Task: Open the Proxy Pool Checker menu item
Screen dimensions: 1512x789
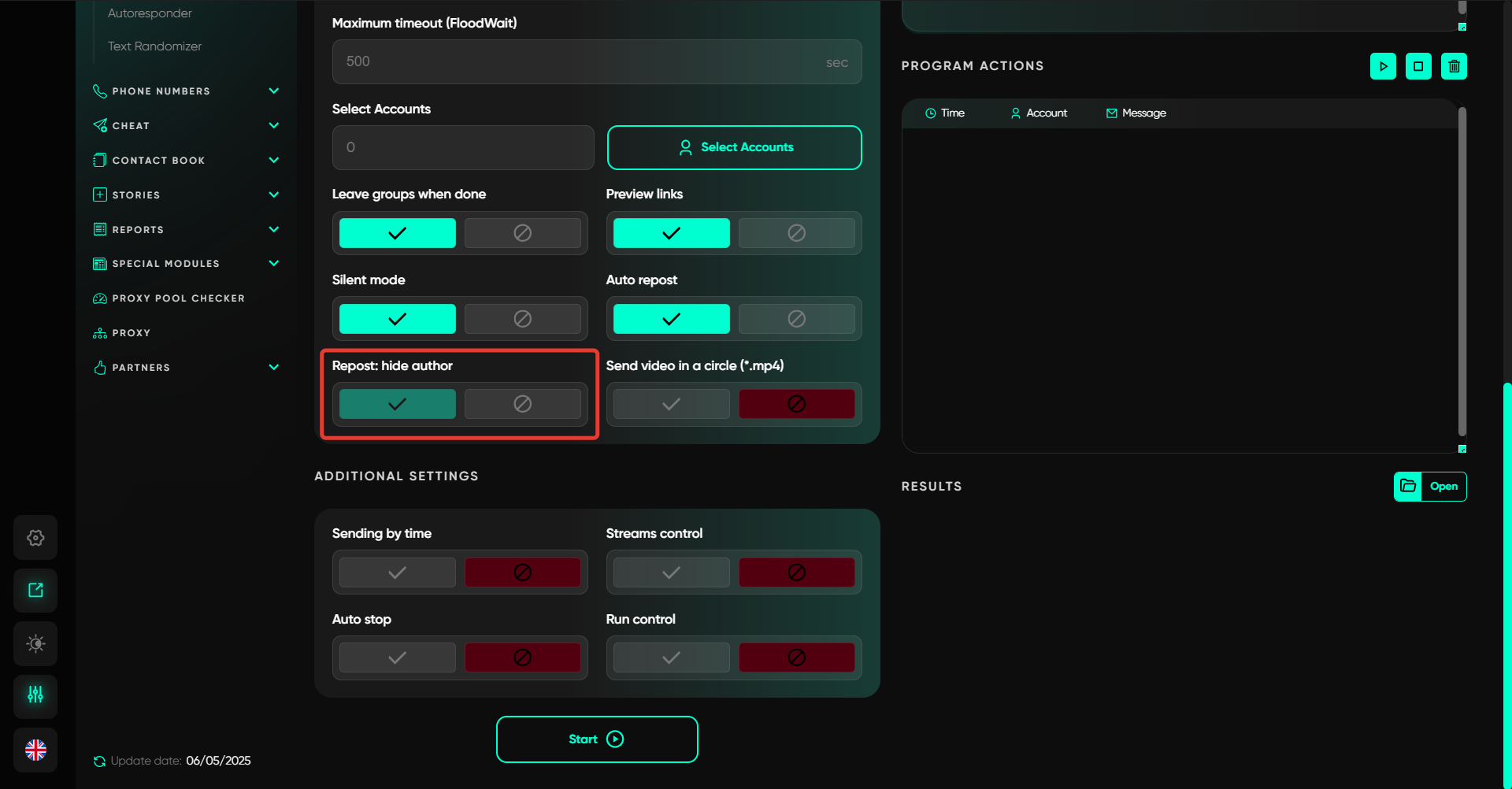Action: click(x=178, y=298)
